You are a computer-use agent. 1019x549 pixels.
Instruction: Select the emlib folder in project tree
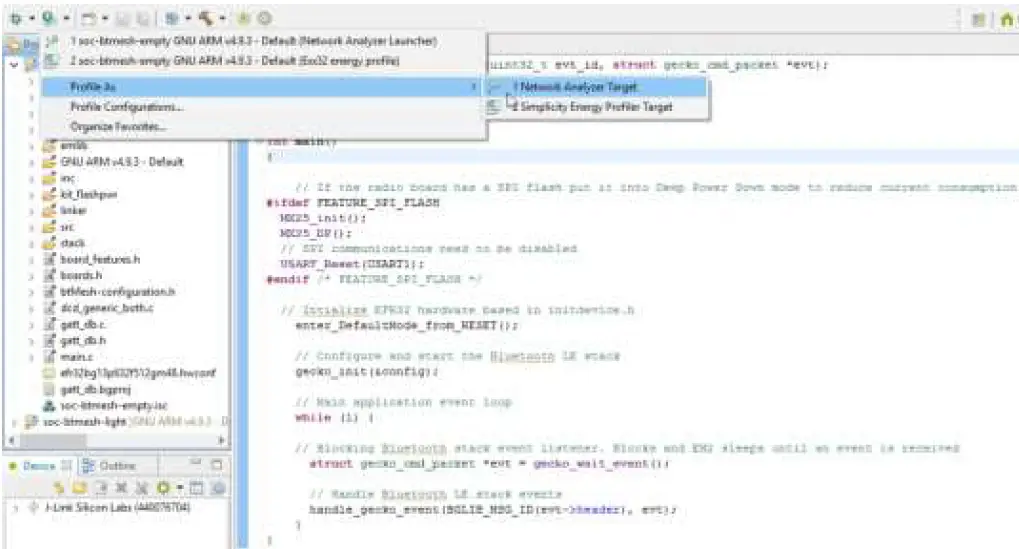point(73,146)
